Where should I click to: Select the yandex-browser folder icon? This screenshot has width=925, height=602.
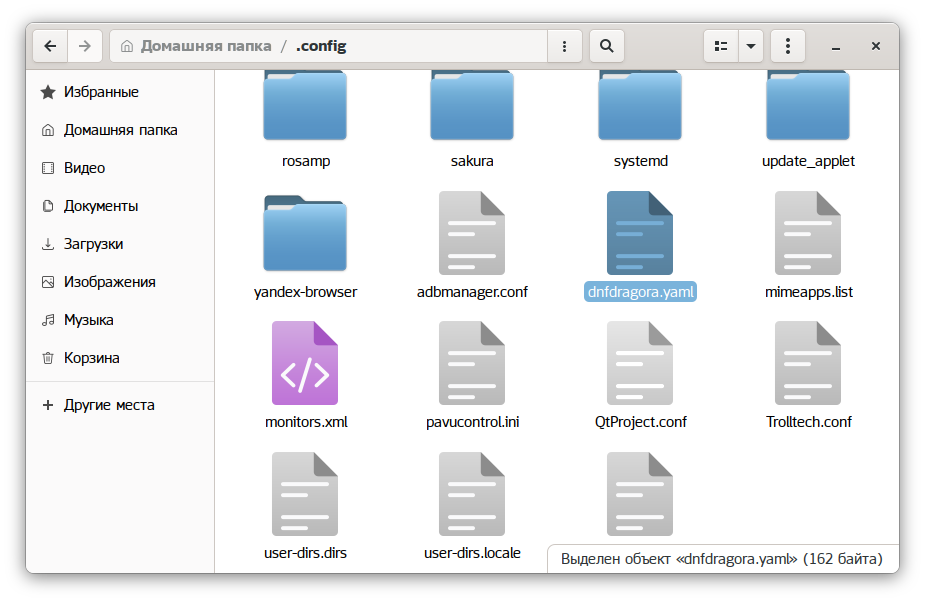tap(305, 233)
